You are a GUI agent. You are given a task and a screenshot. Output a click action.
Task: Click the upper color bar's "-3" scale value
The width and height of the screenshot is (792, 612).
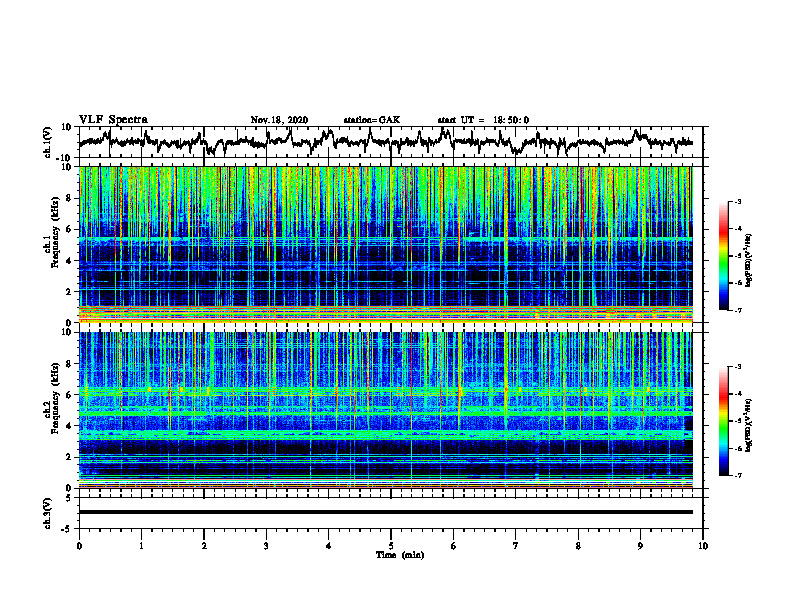(x=738, y=202)
